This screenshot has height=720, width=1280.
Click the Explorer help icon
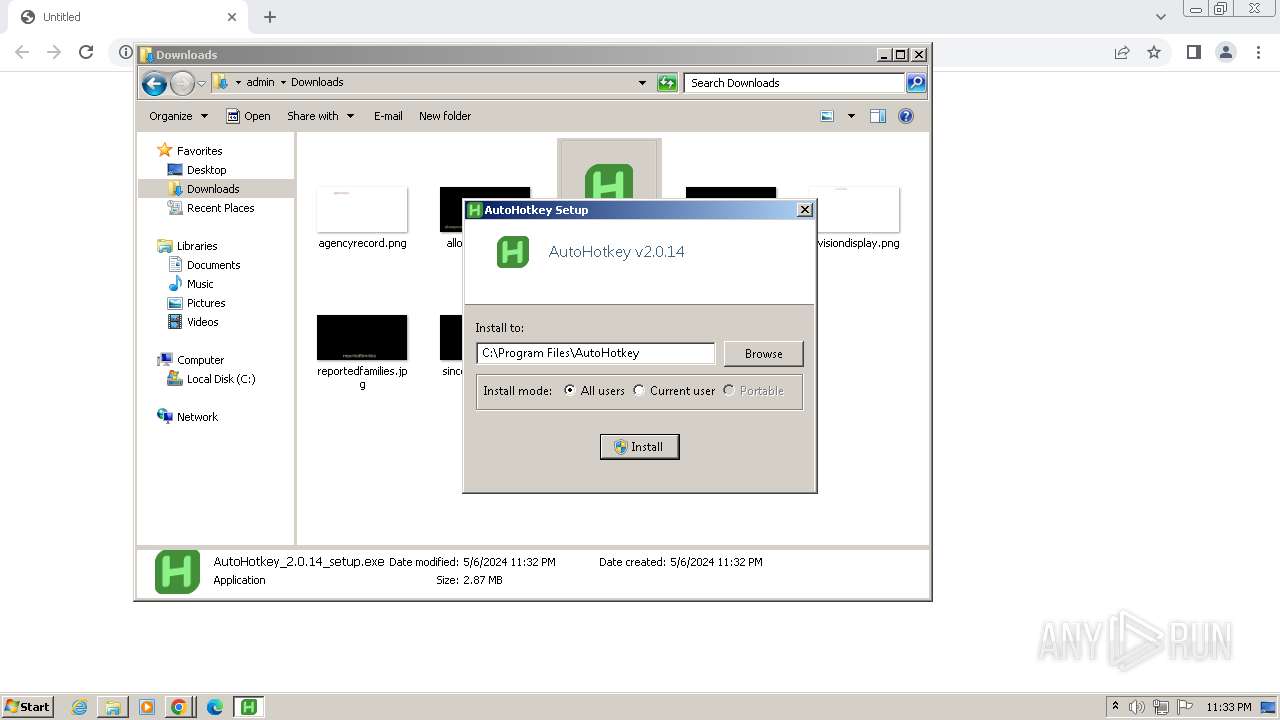point(906,116)
